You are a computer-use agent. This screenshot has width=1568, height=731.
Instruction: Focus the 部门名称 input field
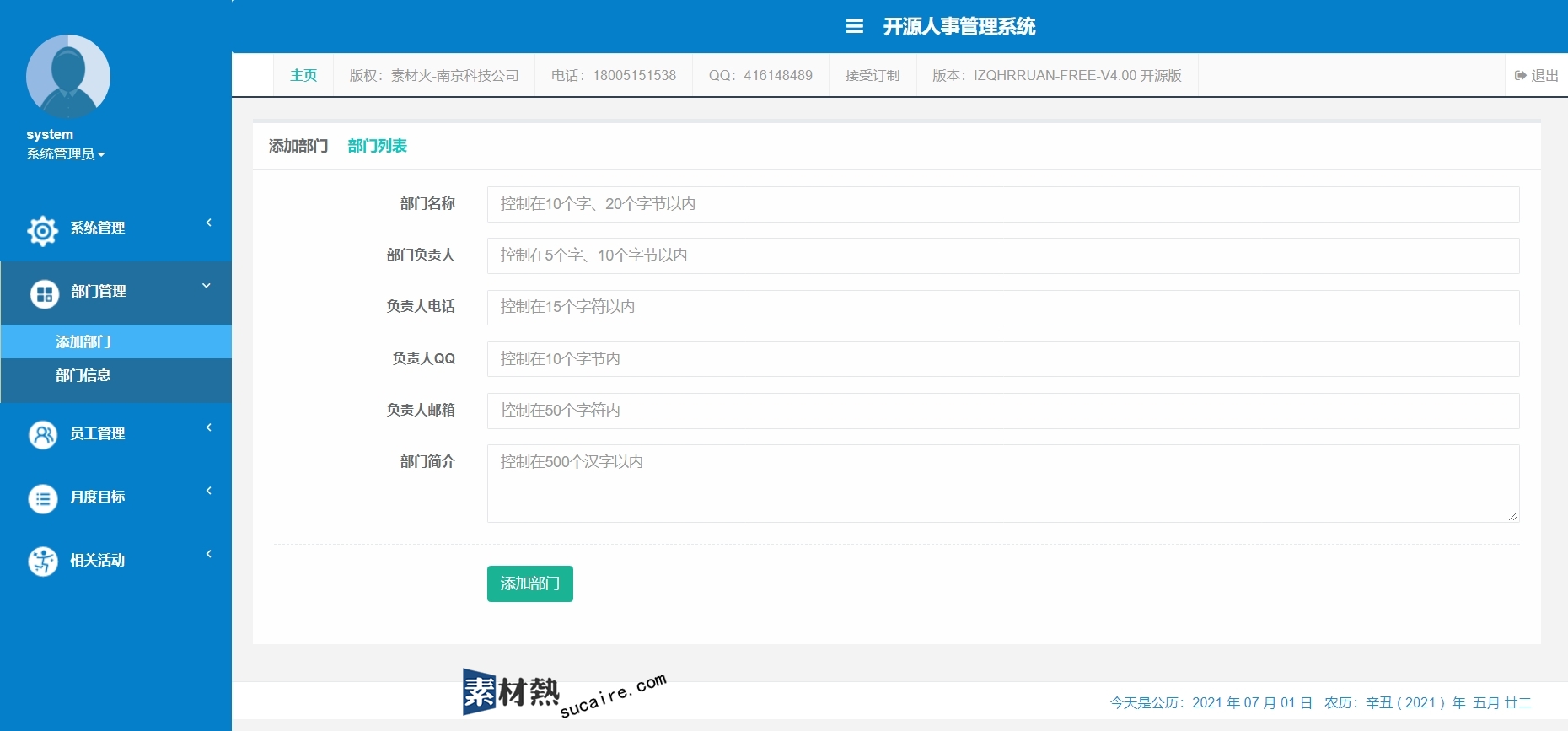pyautogui.click(x=1003, y=204)
